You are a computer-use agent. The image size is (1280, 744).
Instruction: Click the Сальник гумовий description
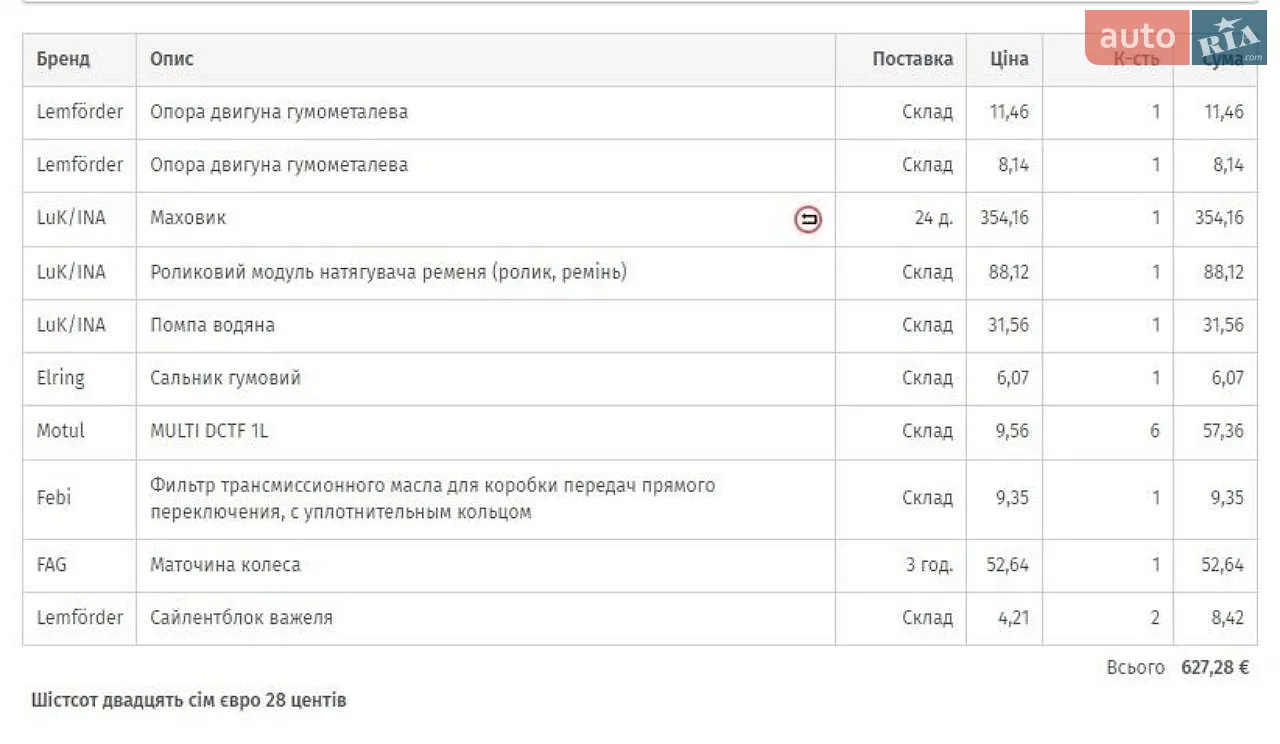click(x=225, y=378)
